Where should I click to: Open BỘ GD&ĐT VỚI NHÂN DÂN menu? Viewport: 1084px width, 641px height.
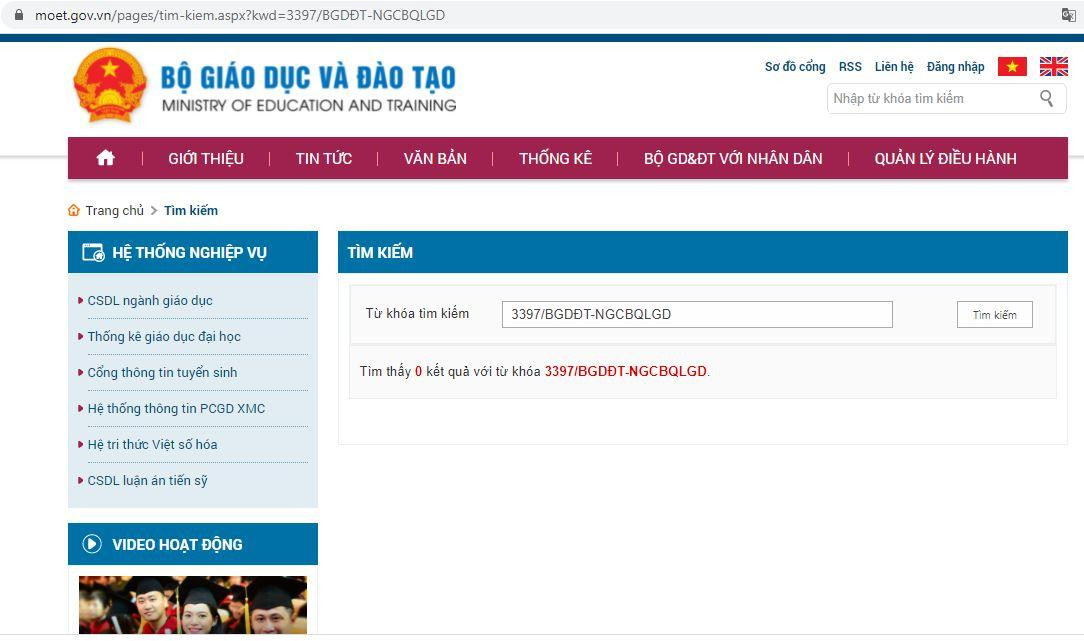click(733, 158)
